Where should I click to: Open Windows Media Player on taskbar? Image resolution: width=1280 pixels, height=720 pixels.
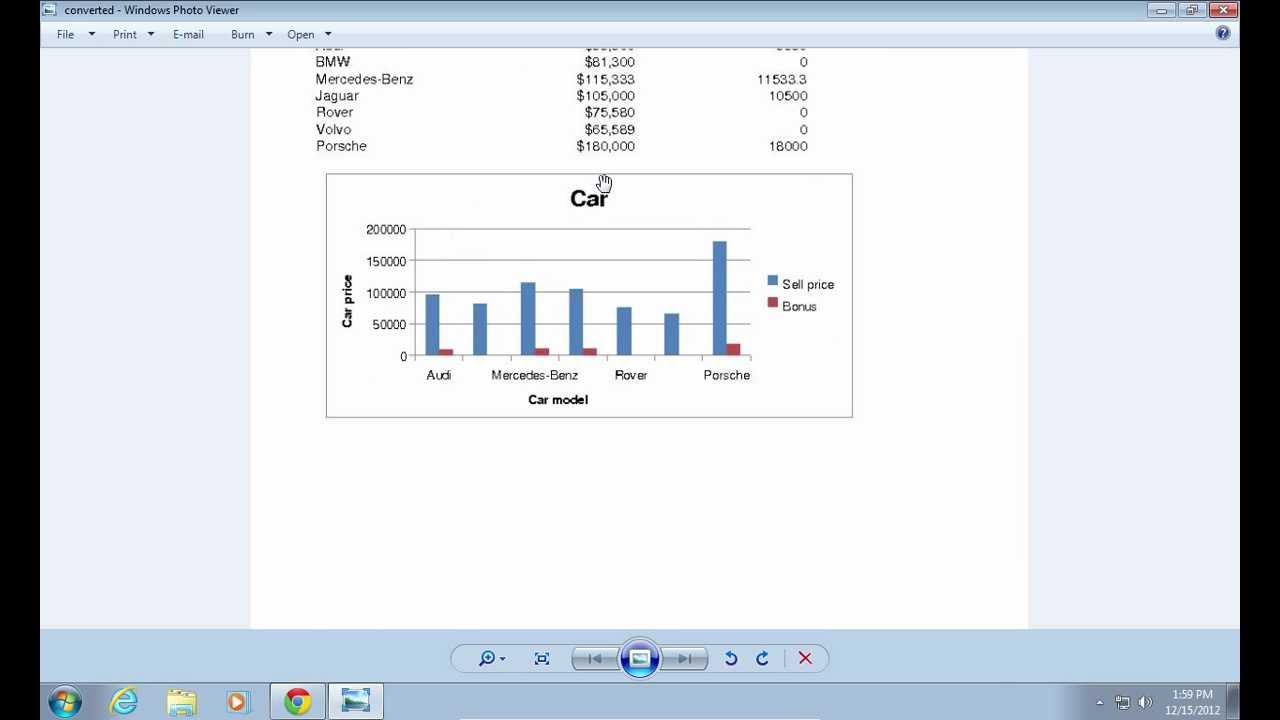click(237, 701)
